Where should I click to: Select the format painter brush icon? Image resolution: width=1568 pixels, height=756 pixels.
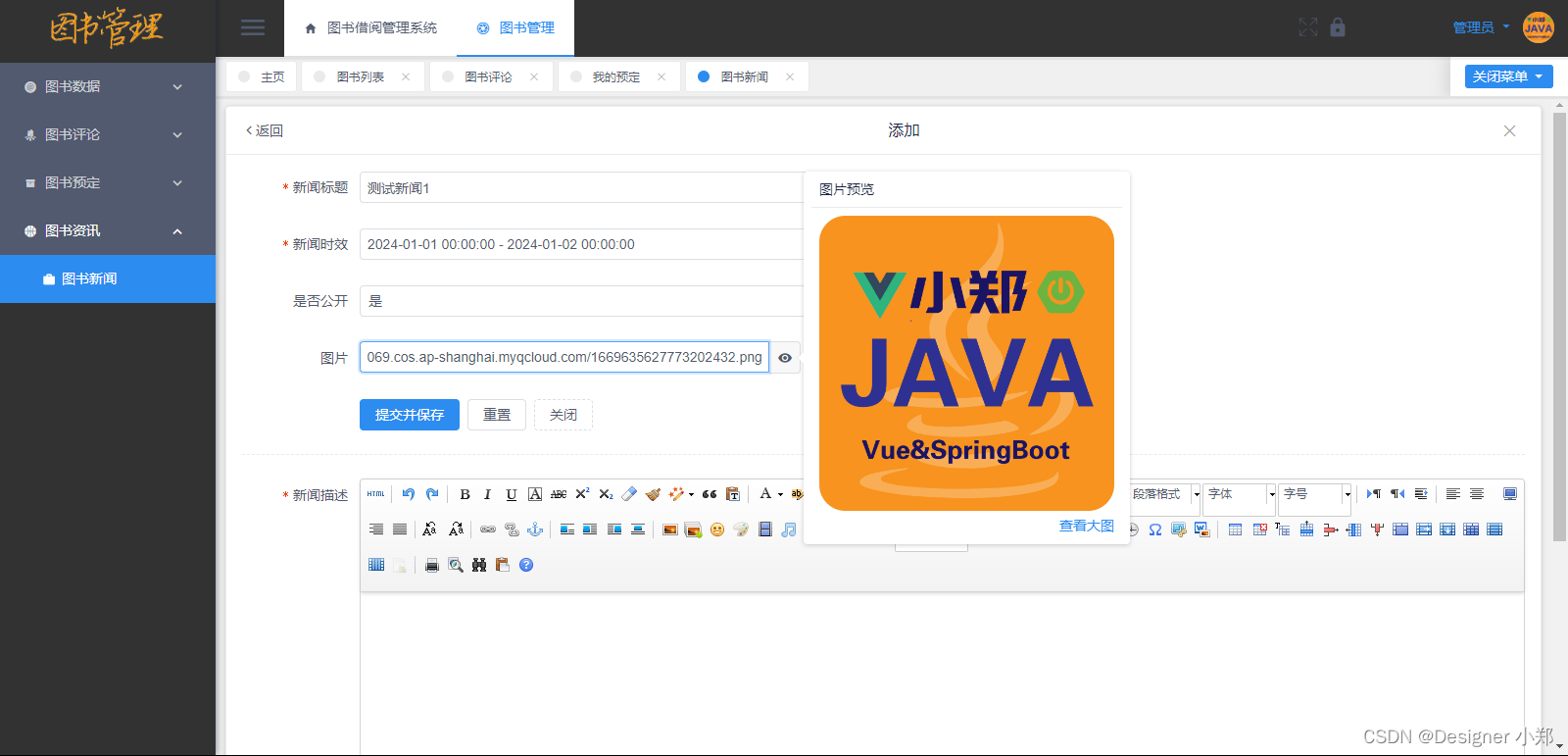point(653,494)
